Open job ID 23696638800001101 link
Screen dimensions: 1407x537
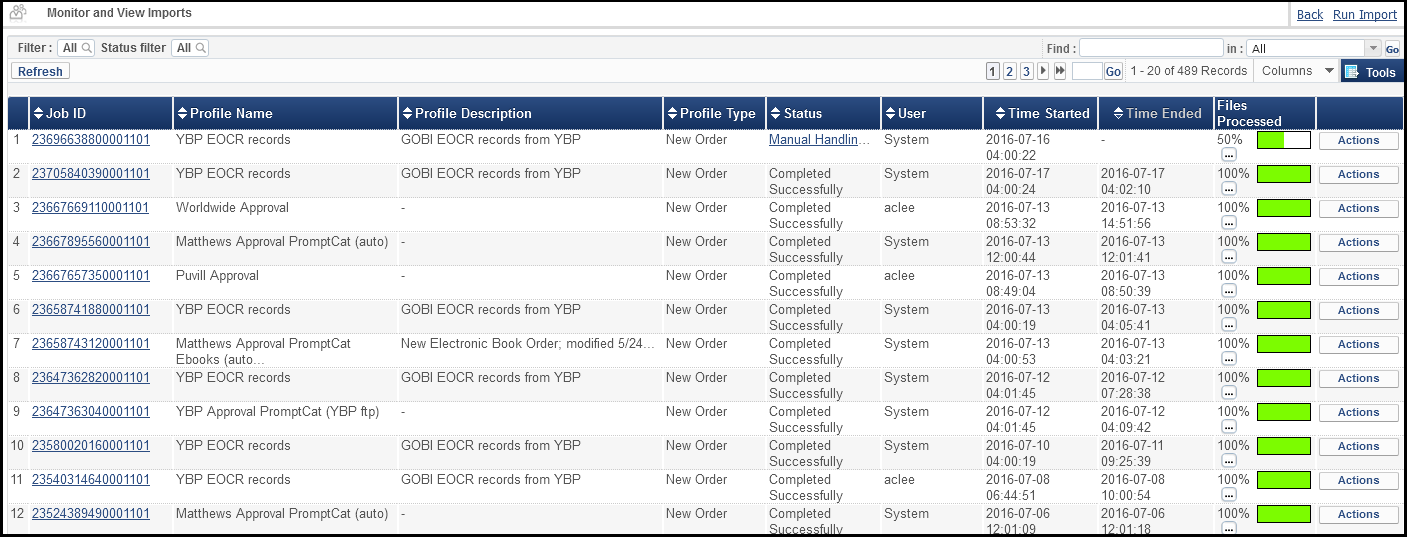[91, 140]
